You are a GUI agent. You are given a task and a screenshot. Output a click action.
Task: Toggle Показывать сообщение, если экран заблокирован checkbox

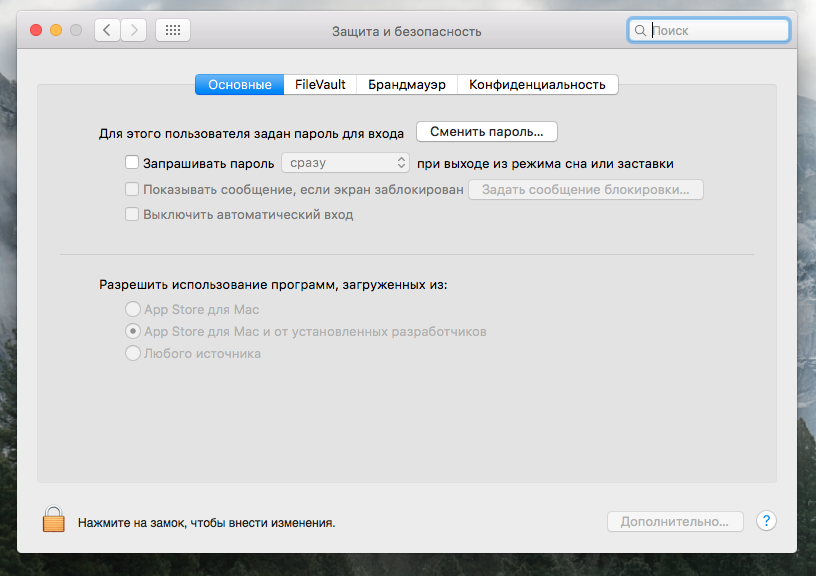tap(132, 188)
